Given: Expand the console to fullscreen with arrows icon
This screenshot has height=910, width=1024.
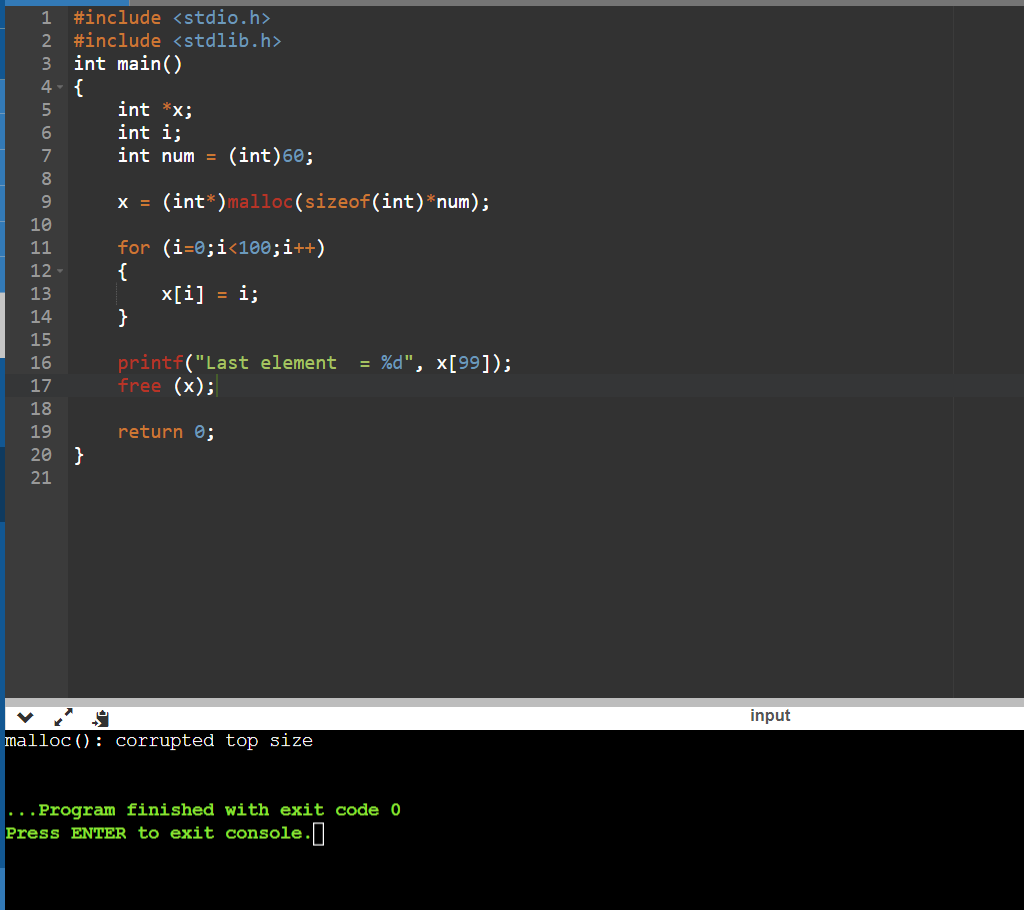Looking at the screenshot, I should tap(62, 716).
